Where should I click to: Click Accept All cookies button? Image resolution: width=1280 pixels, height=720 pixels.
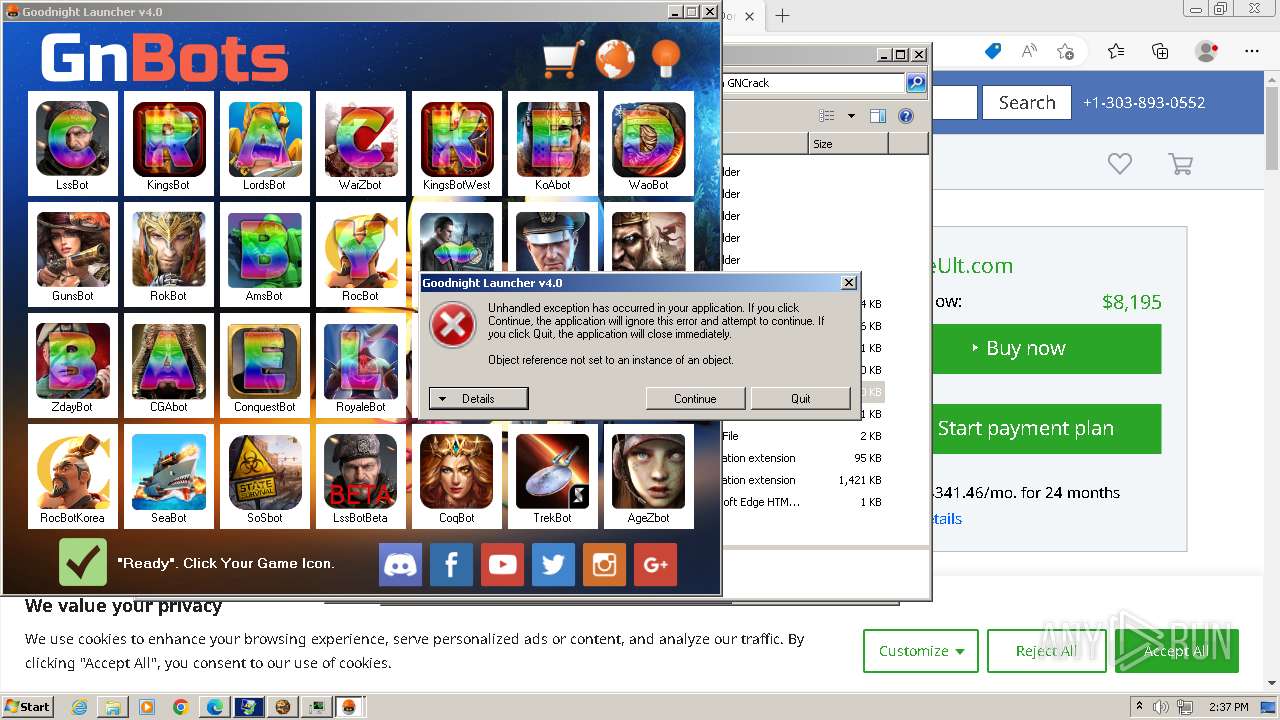click(x=1176, y=651)
